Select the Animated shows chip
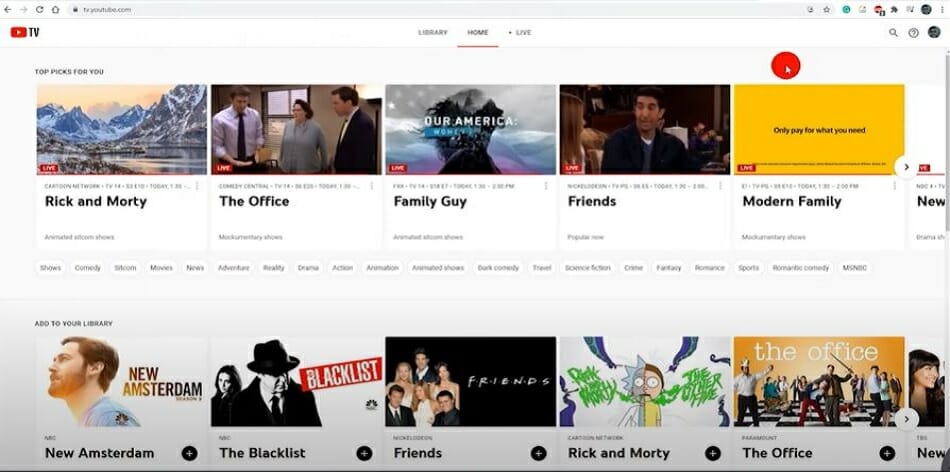This screenshot has height=472, width=950. coord(438,268)
